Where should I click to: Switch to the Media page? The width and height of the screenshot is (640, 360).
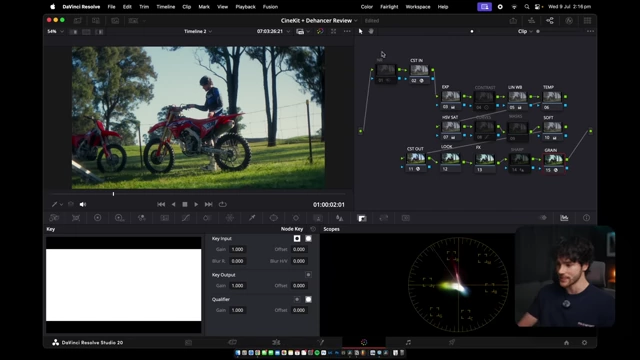pos(188,342)
